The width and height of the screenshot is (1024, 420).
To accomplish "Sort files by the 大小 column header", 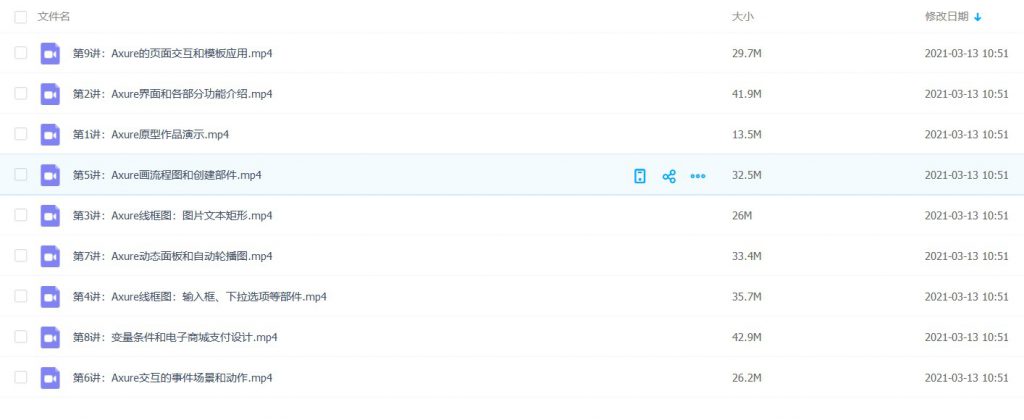I will (x=743, y=17).
